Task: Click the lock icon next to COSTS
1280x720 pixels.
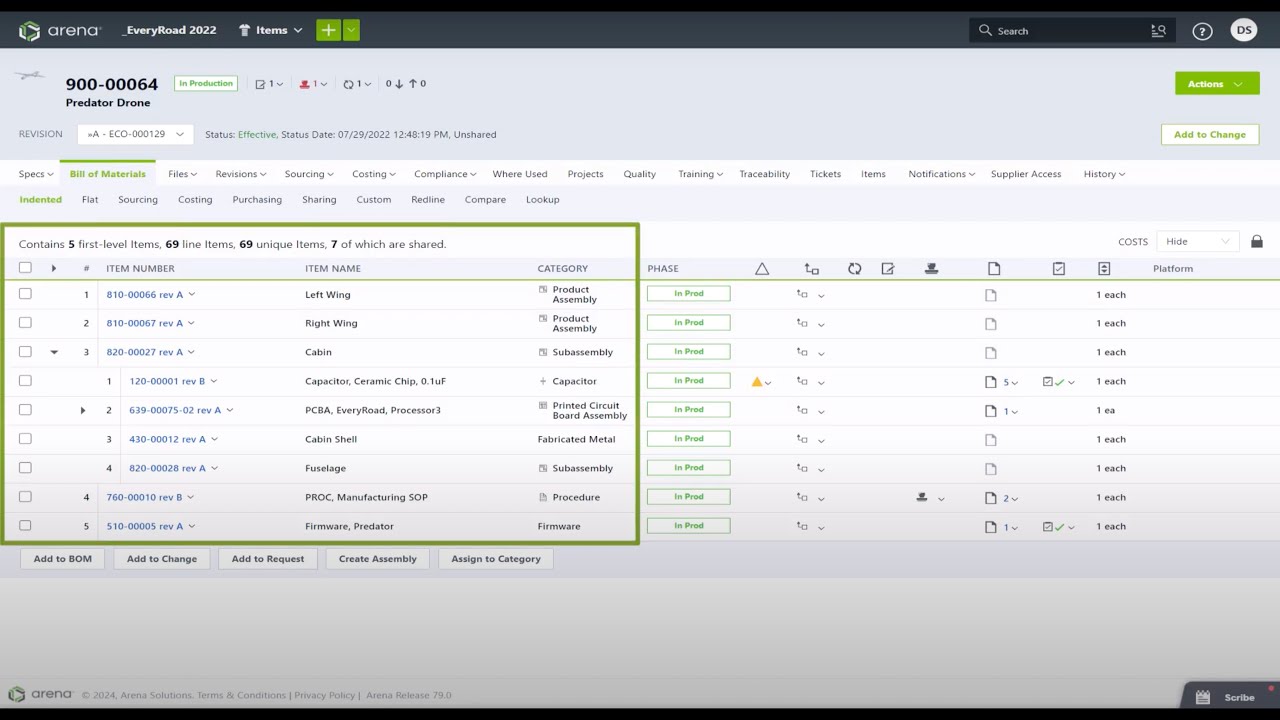Action: (1257, 241)
